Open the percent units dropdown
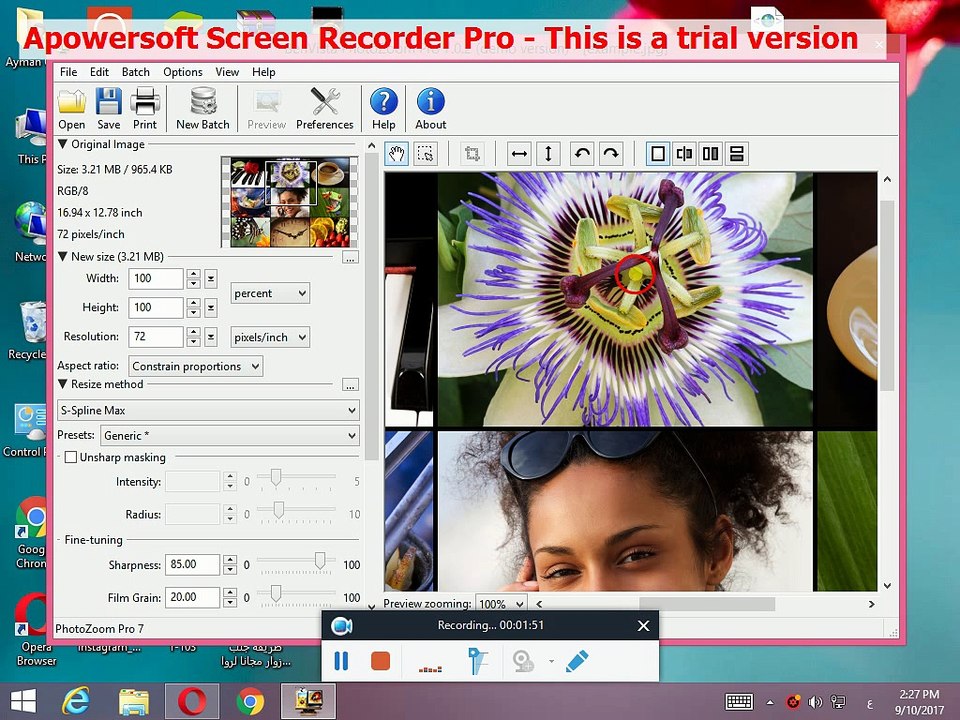The image size is (960, 720). pos(270,293)
